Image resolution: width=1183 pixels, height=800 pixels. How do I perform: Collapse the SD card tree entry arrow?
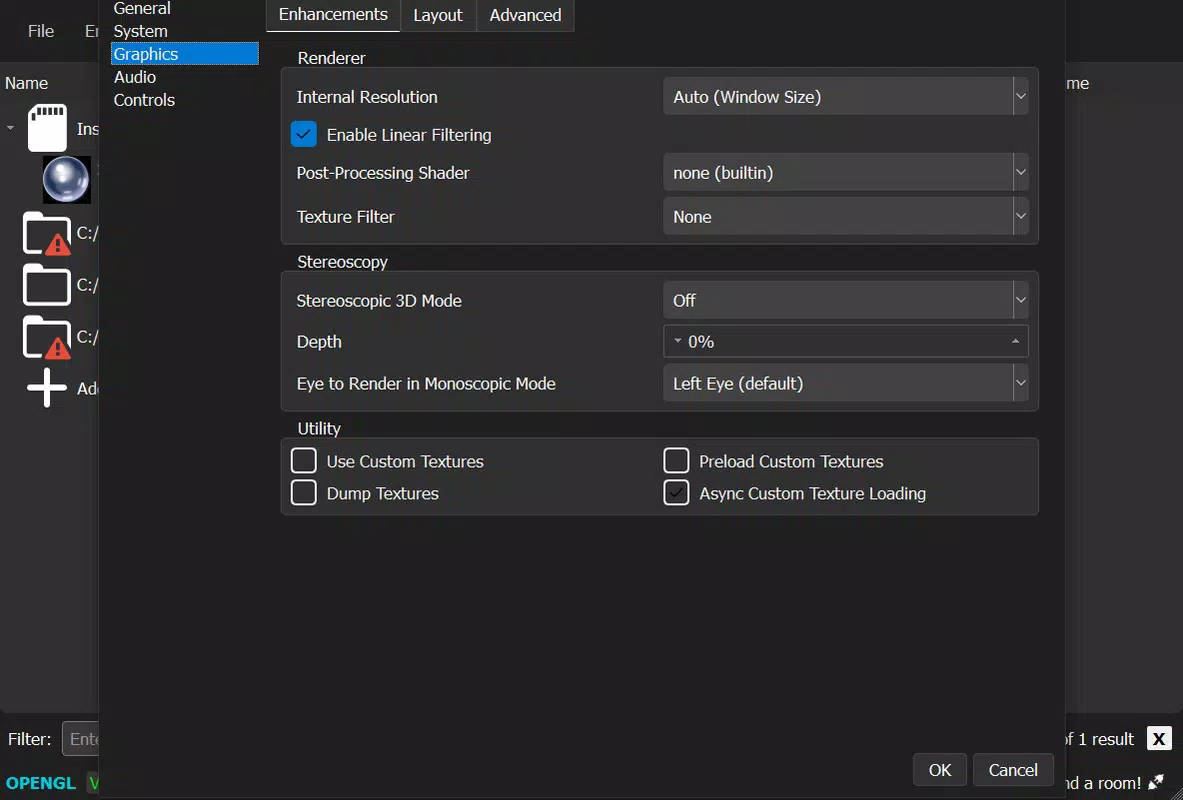(x=11, y=128)
